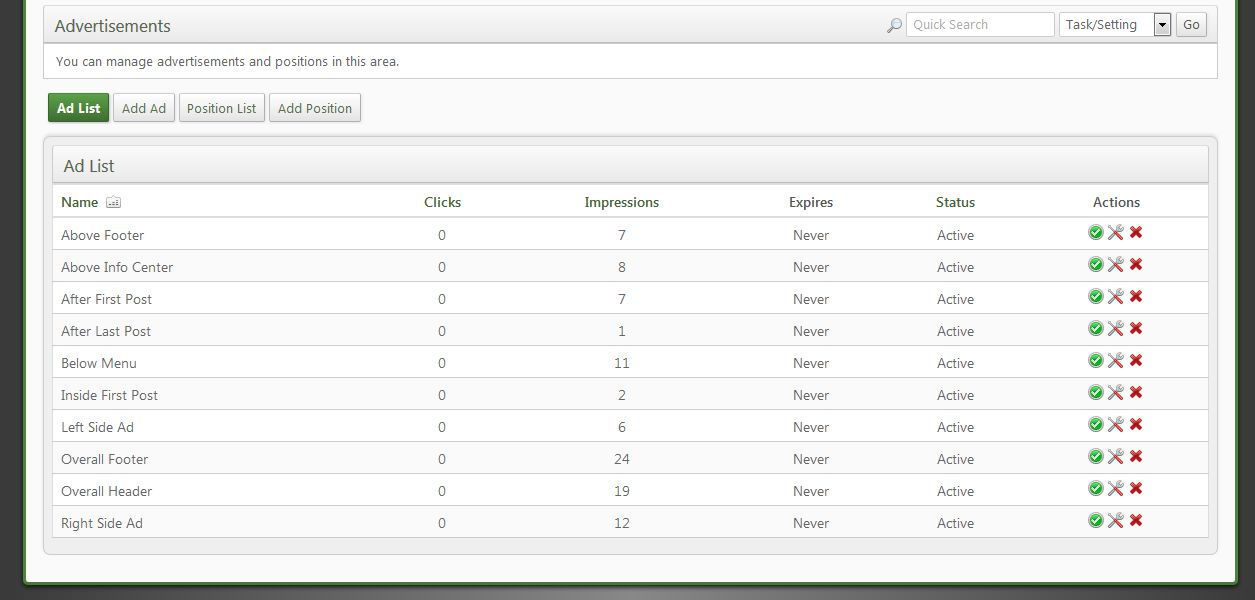
Task: Select the Above Footer name cell
Action: pos(102,235)
